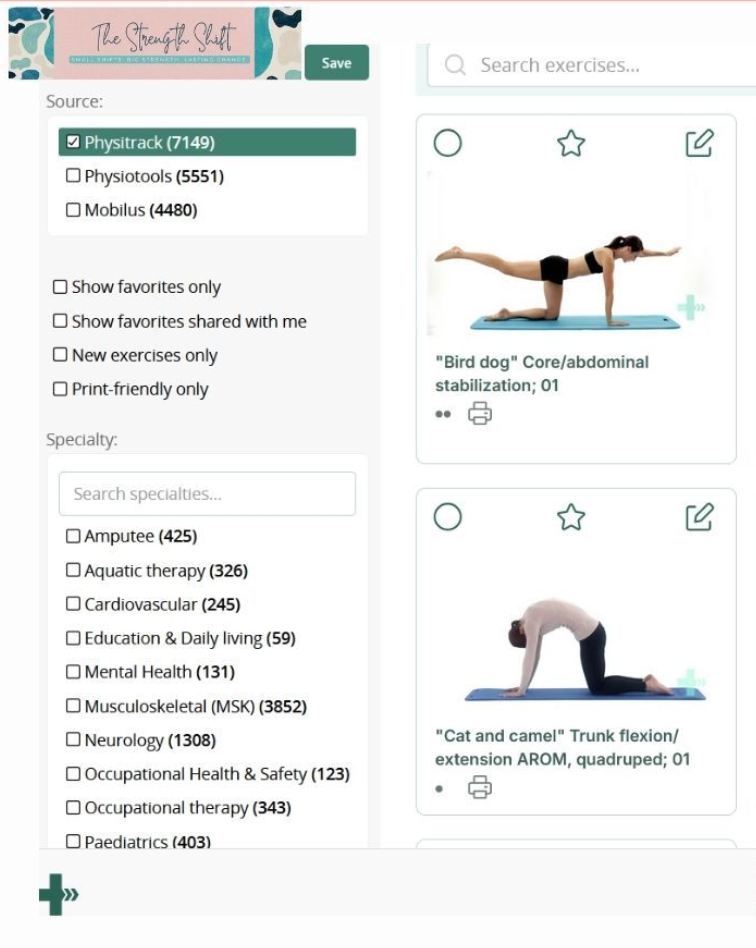Viewport: 756px width, 948px height.
Task: Click The Strength Shift logo banner
Action: click(x=155, y=43)
